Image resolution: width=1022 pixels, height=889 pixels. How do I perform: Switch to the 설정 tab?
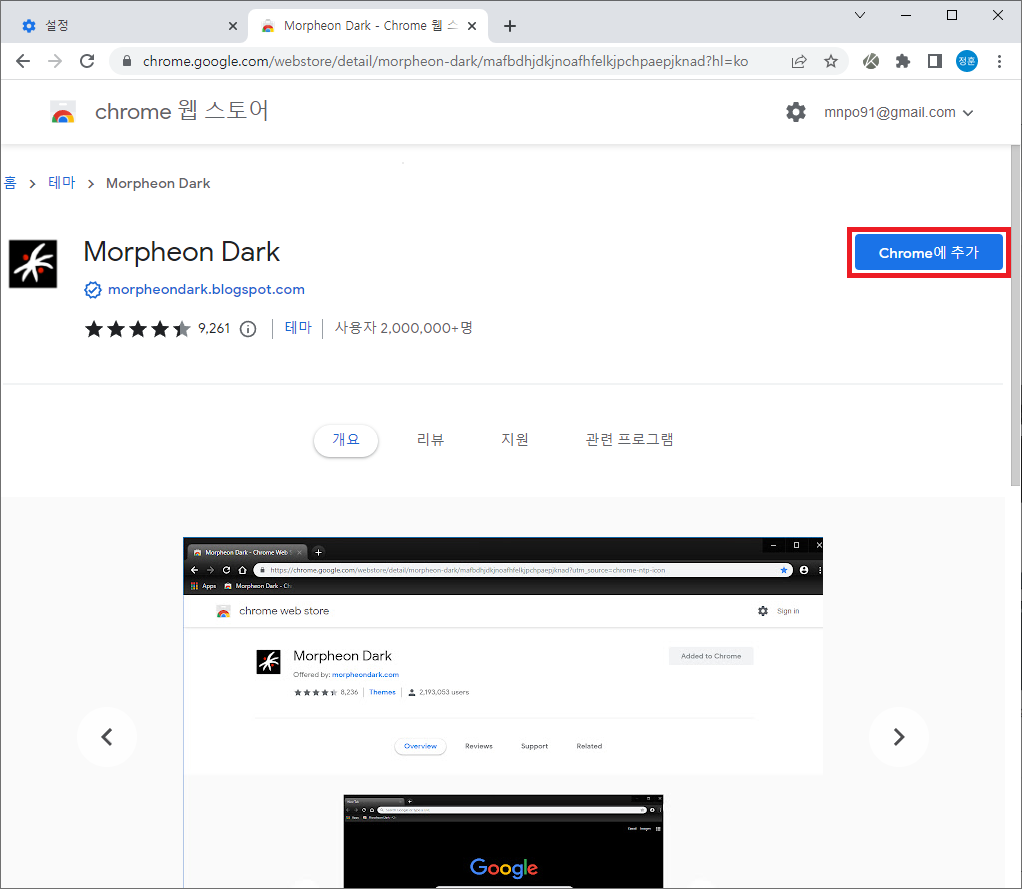click(x=124, y=26)
